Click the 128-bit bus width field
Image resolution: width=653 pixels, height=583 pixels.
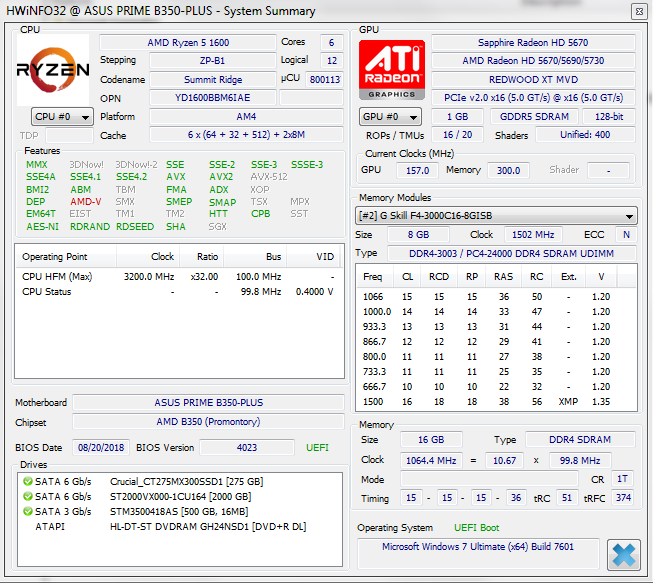pos(609,117)
